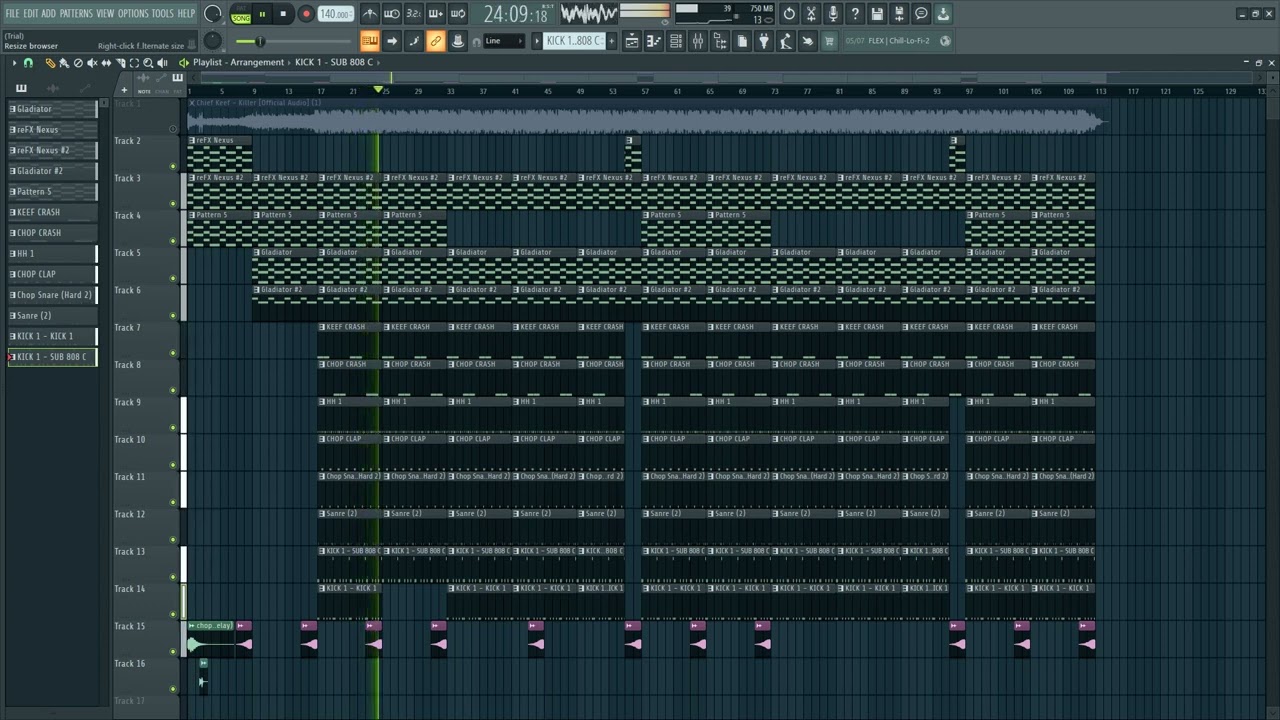Open the chat bubble icon
Screen dimensions: 1280x720
(x=921, y=14)
